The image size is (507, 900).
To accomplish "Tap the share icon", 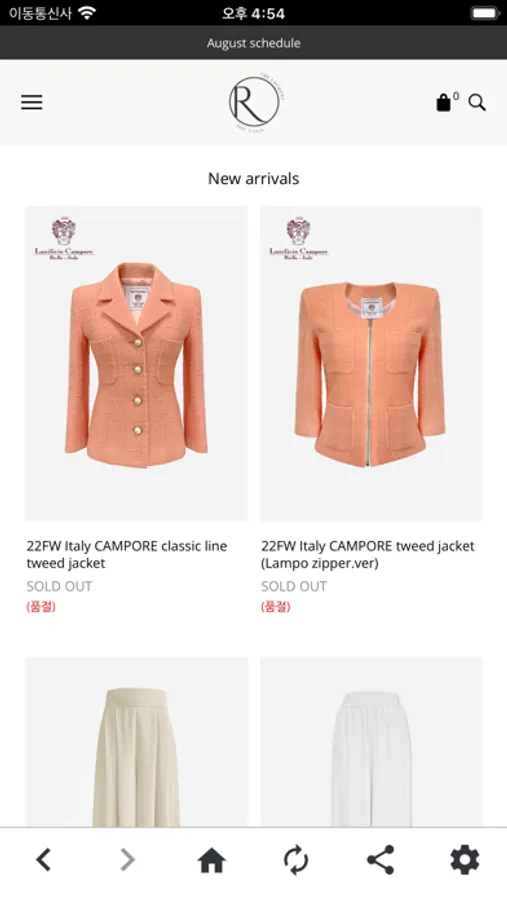I will pyautogui.click(x=380, y=860).
